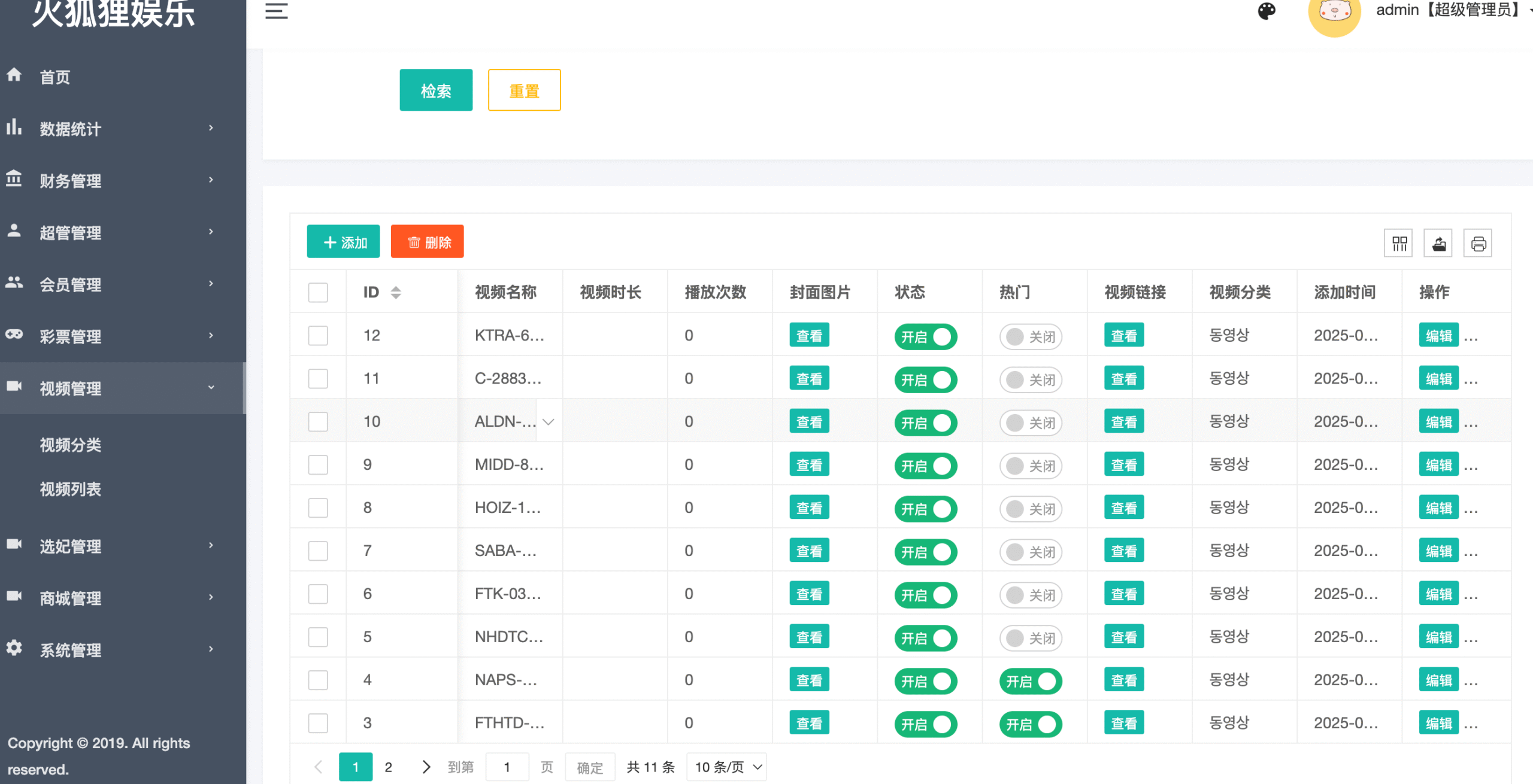View 封面图片 for MIDD-8 row

pos(810,465)
